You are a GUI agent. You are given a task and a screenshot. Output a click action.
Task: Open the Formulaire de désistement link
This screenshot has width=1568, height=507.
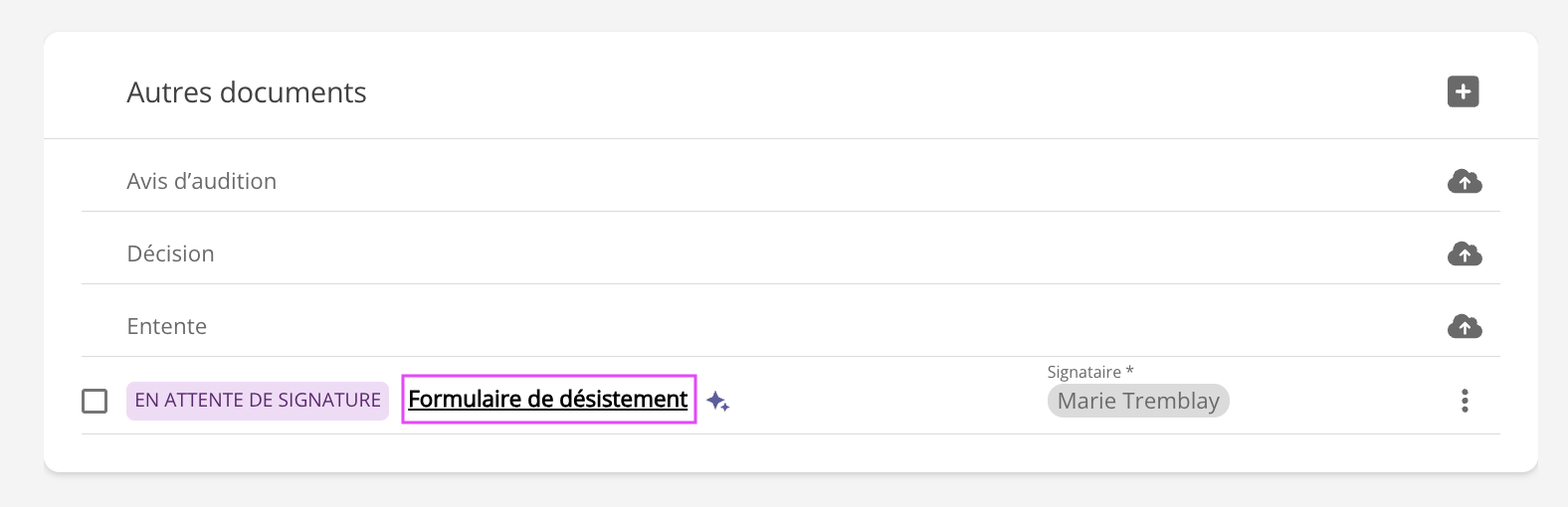[547, 400]
